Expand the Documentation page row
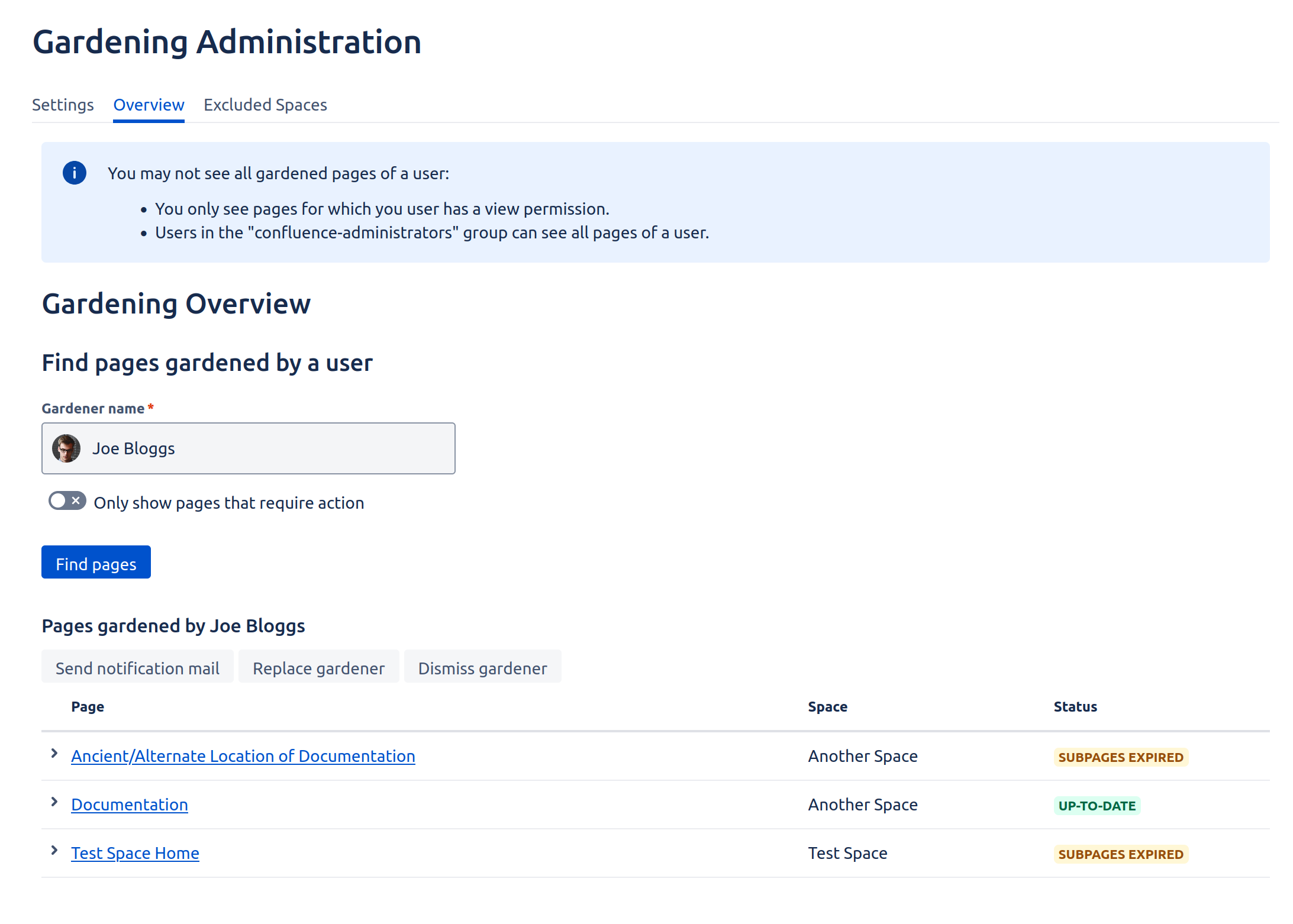 (x=54, y=802)
